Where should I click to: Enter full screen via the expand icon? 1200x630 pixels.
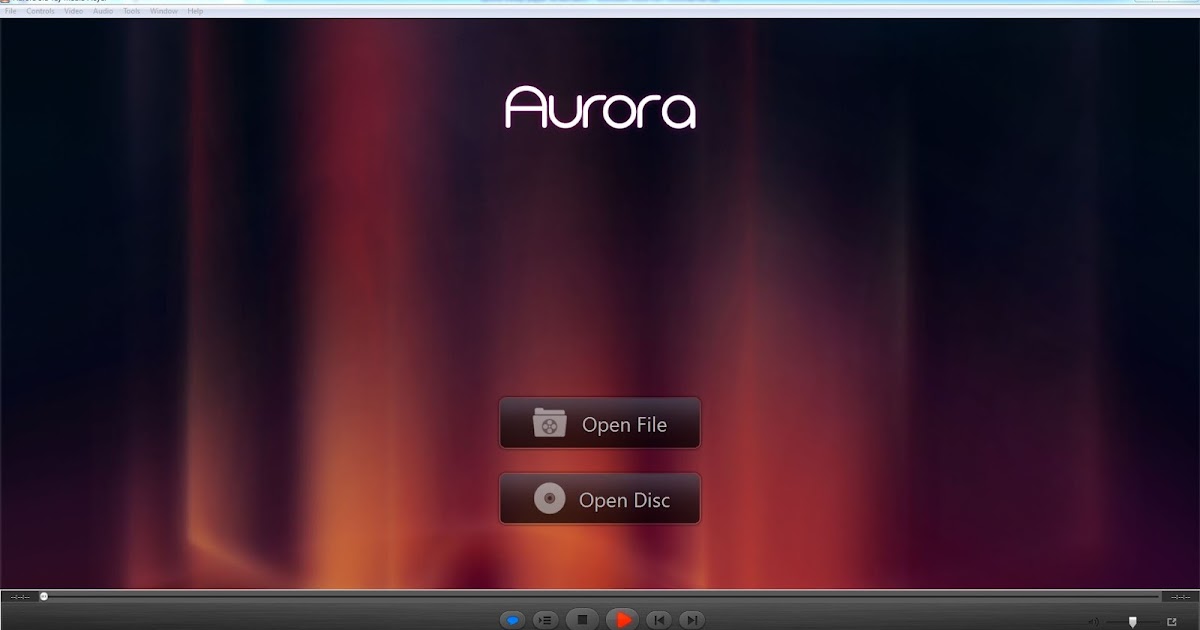(1172, 622)
